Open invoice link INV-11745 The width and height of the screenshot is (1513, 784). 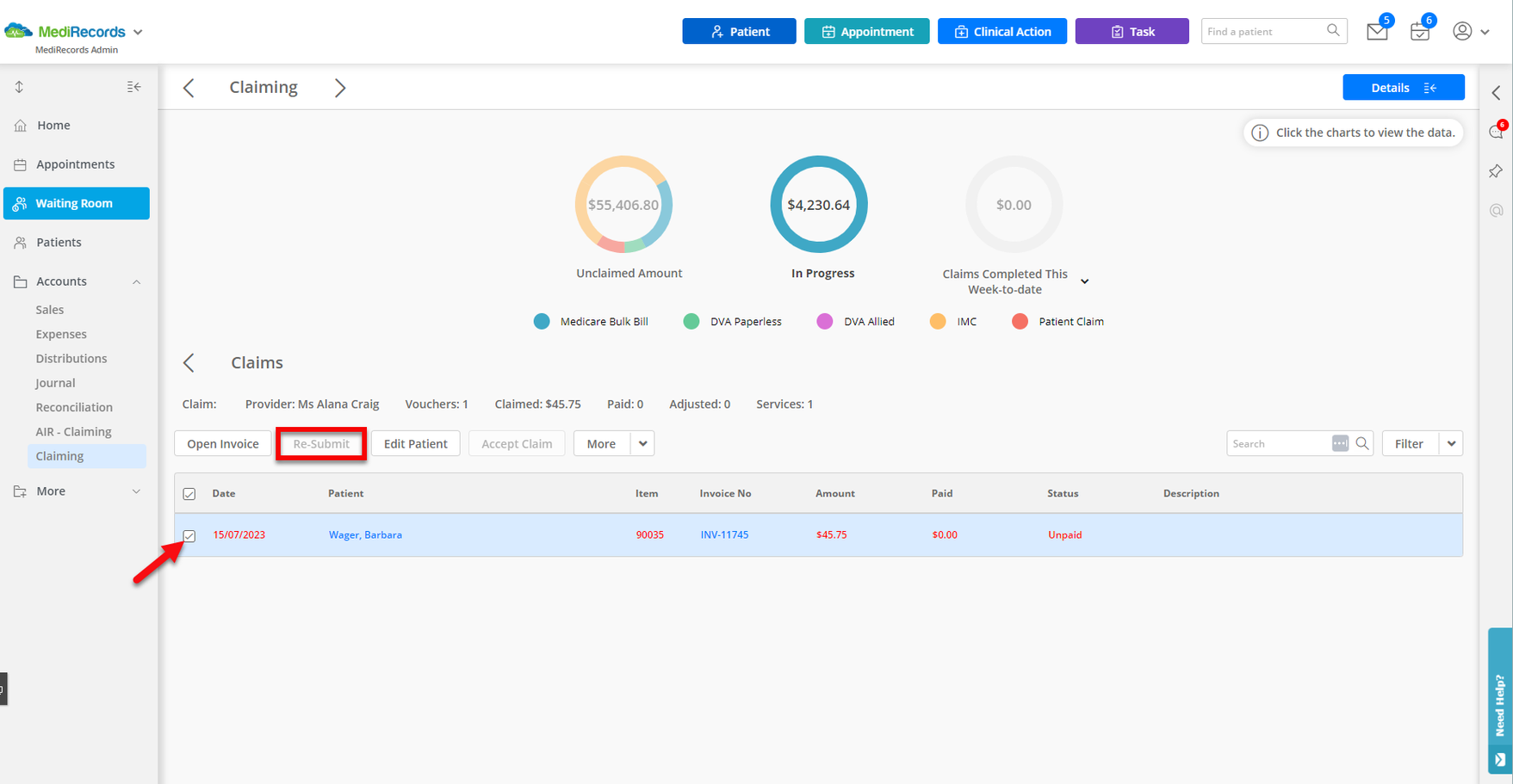pos(724,534)
